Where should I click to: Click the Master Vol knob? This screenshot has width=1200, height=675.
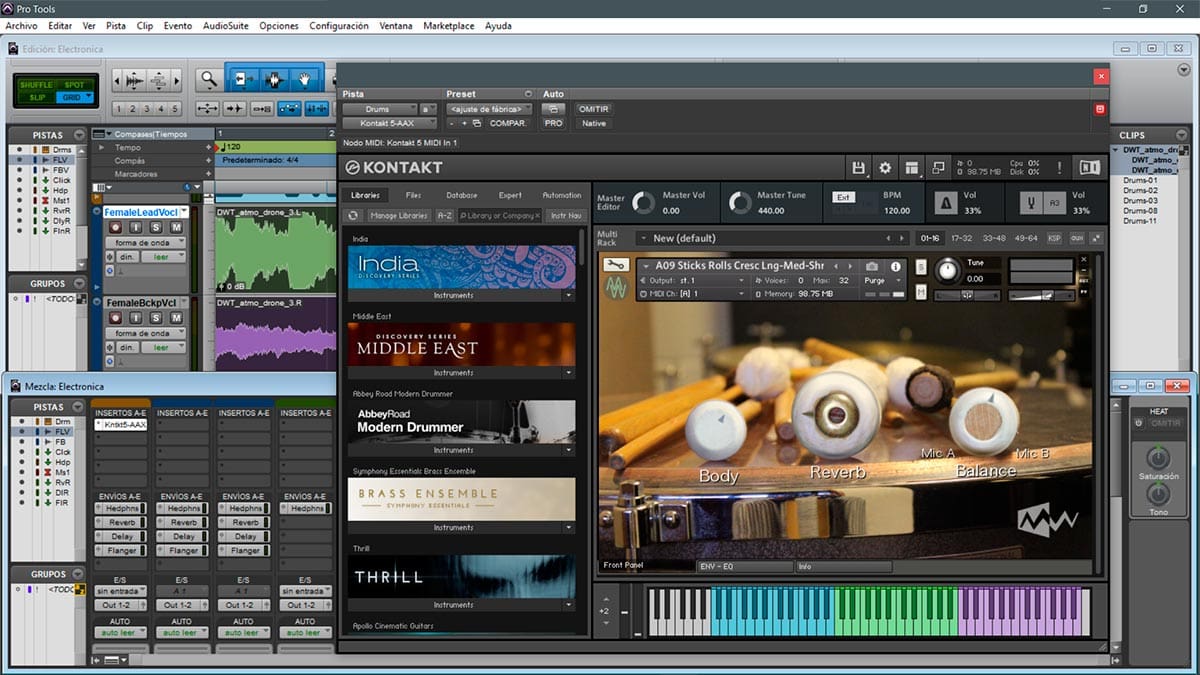644,203
